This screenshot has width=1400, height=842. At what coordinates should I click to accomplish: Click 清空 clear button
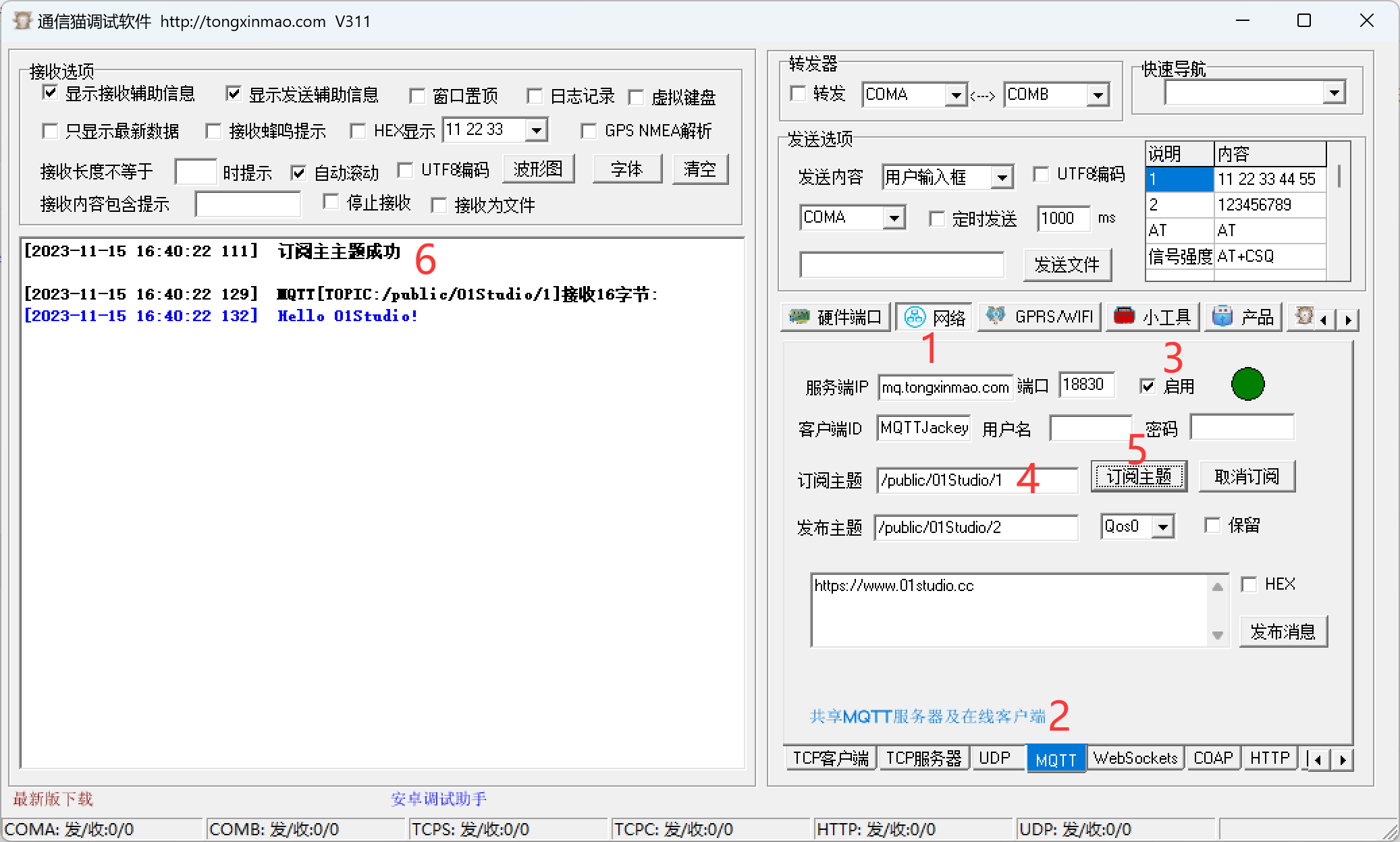pos(700,169)
